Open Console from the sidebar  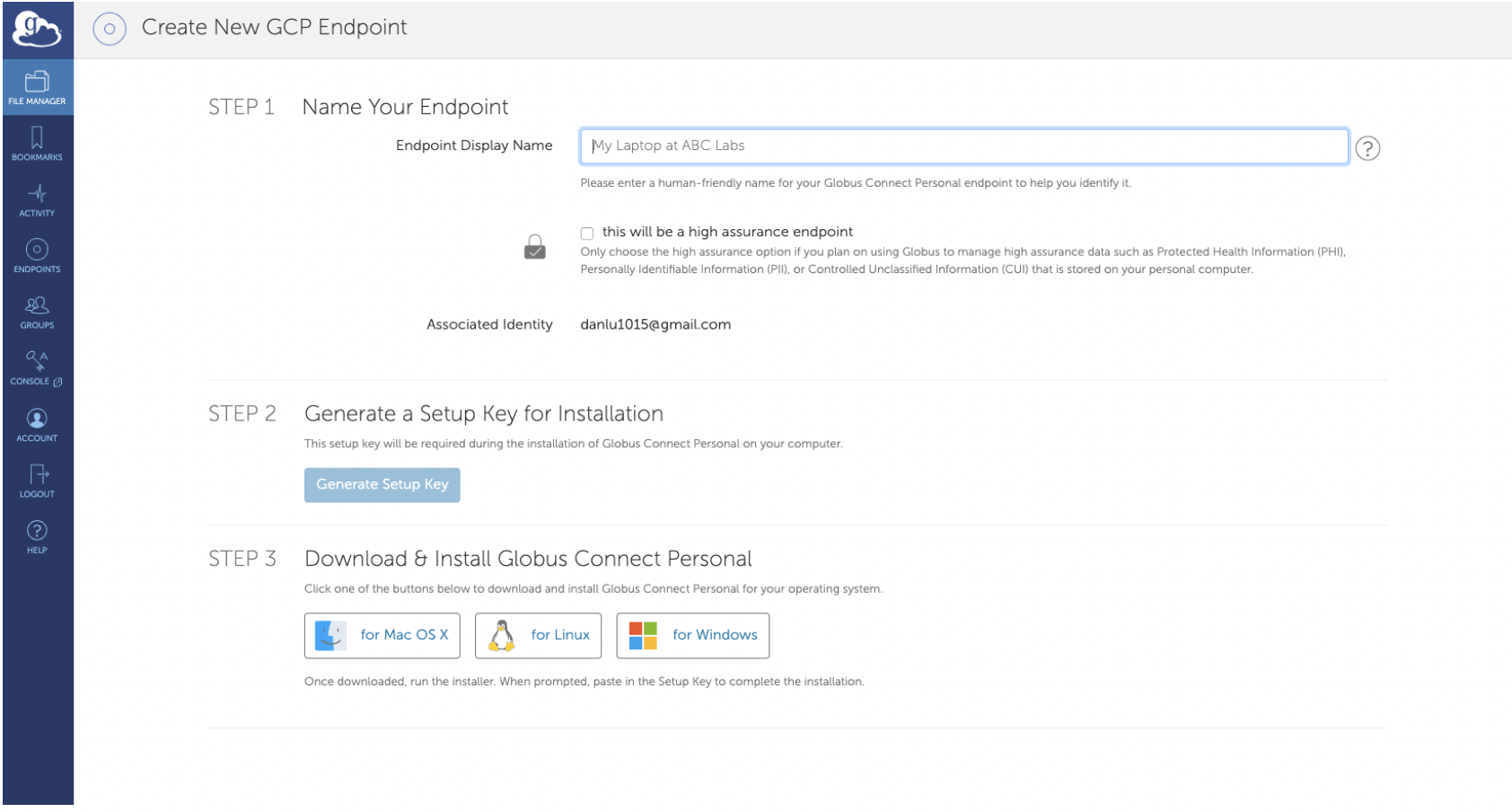click(x=37, y=368)
